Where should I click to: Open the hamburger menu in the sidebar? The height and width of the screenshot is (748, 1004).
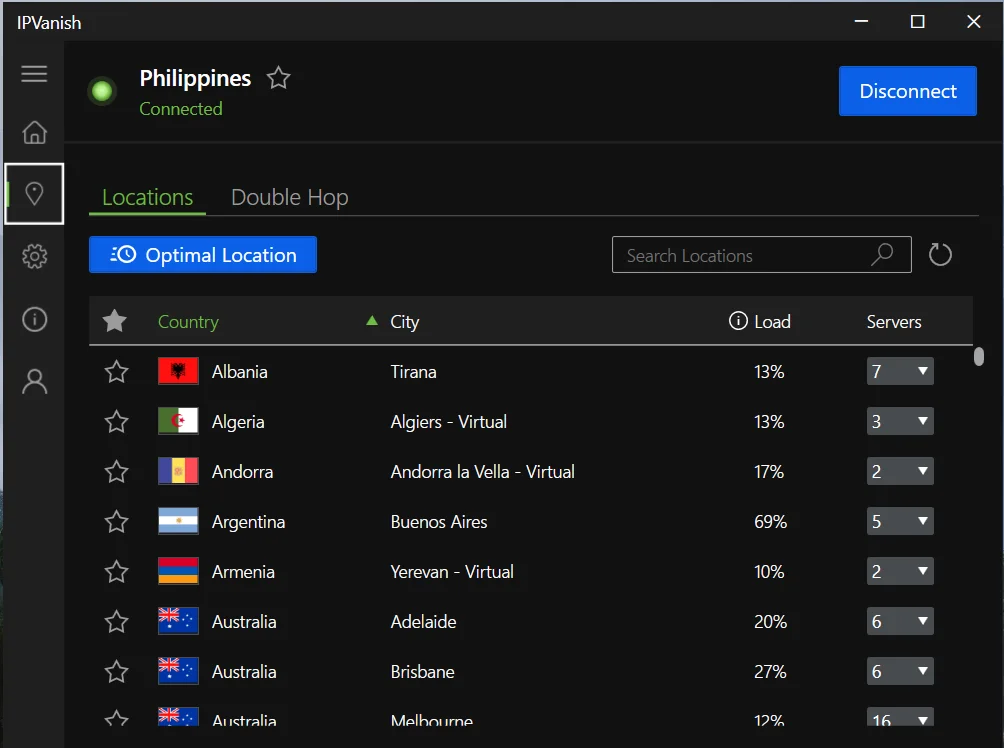[x=34, y=74]
